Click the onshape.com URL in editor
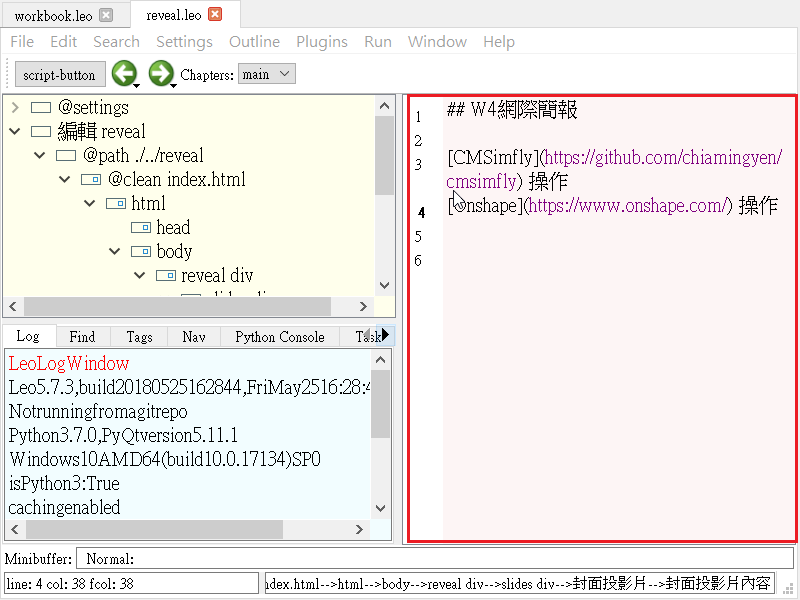The image size is (800, 600). (x=628, y=206)
